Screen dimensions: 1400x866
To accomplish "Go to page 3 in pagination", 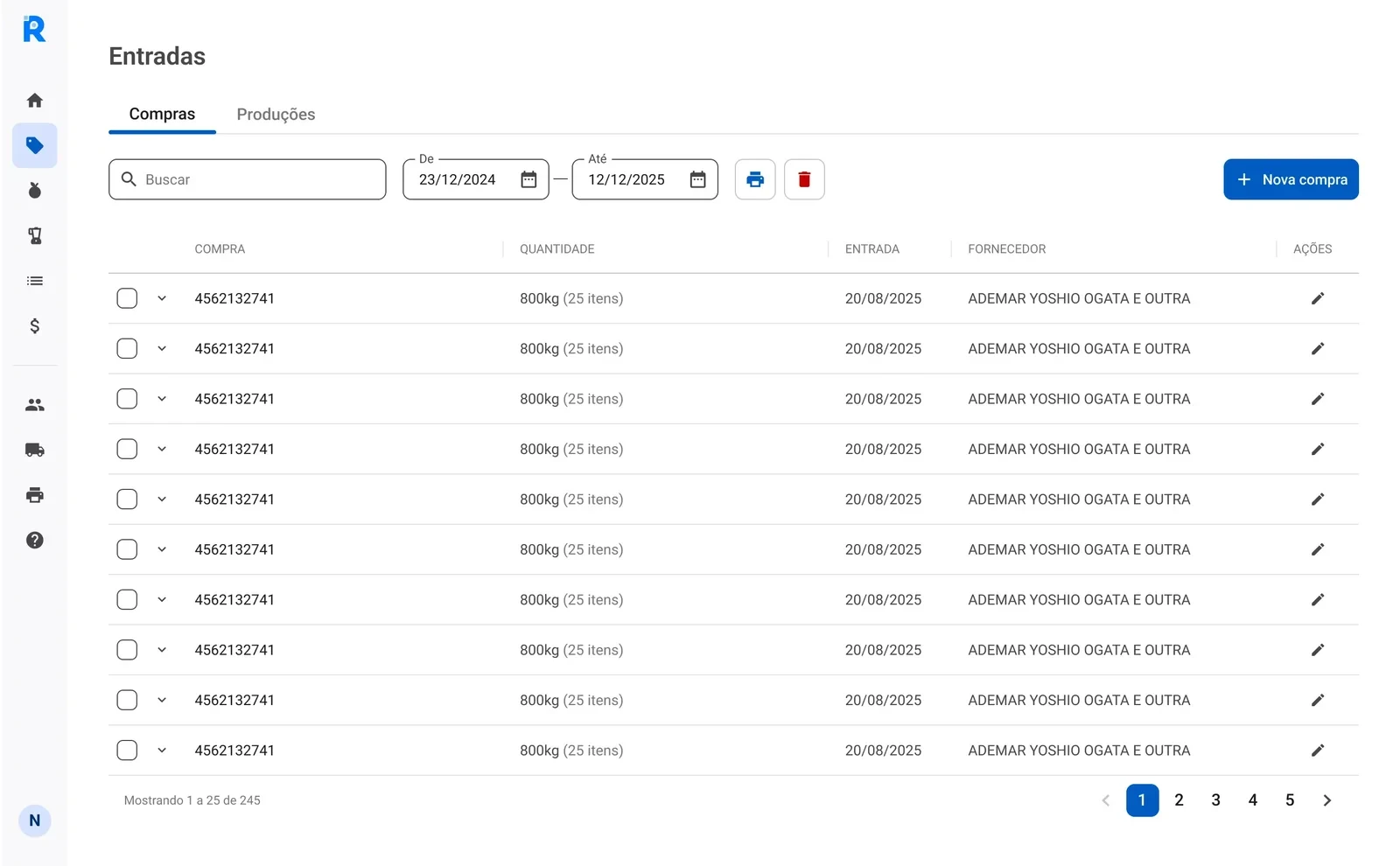I will click(1215, 800).
